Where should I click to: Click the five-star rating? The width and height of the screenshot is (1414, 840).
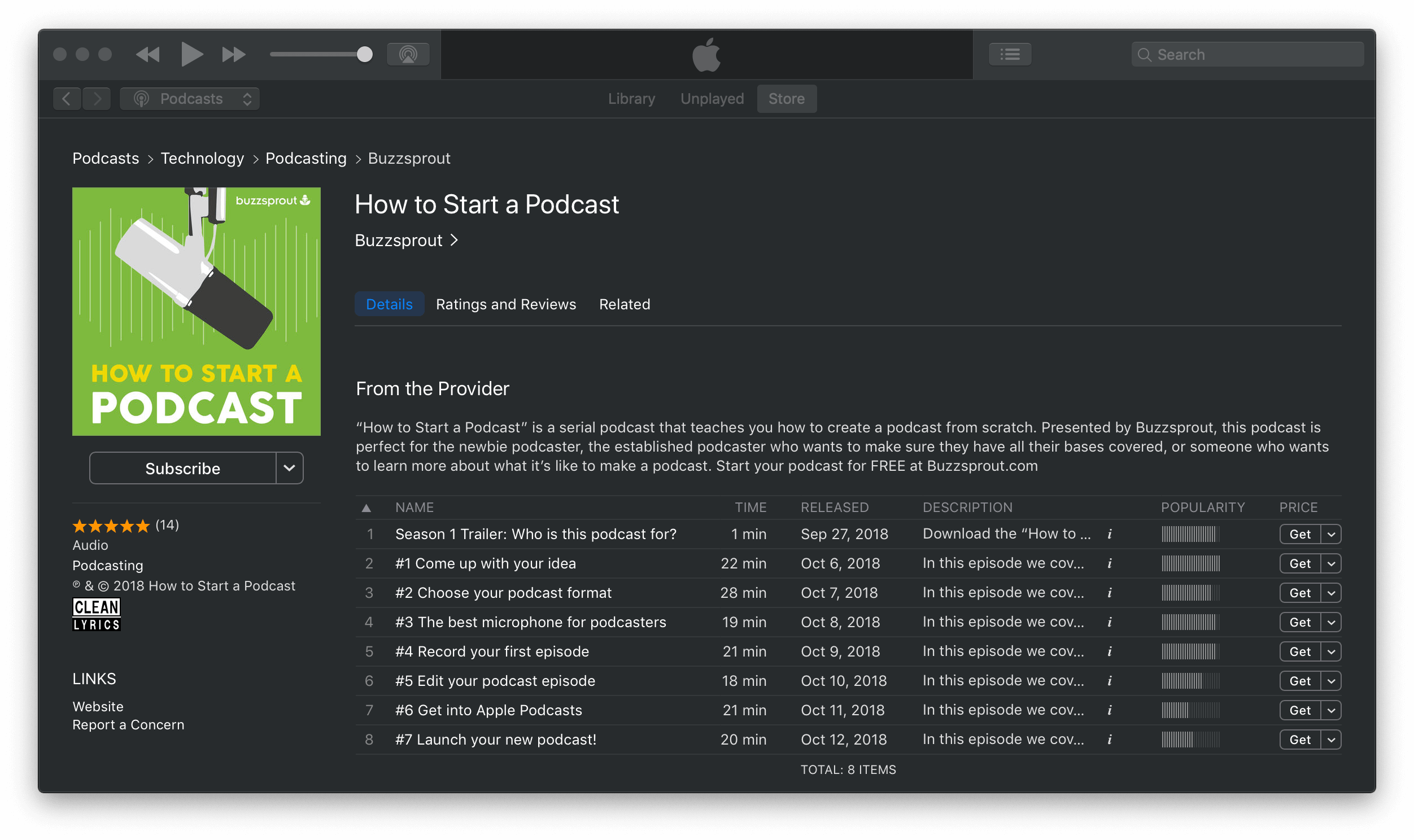[x=111, y=526]
